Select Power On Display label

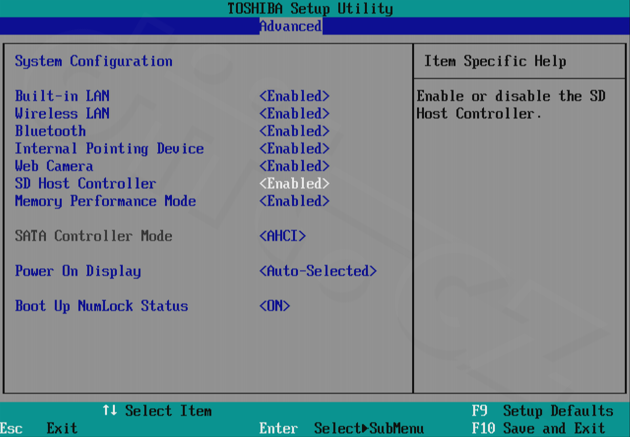pyautogui.click(x=78, y=271)
